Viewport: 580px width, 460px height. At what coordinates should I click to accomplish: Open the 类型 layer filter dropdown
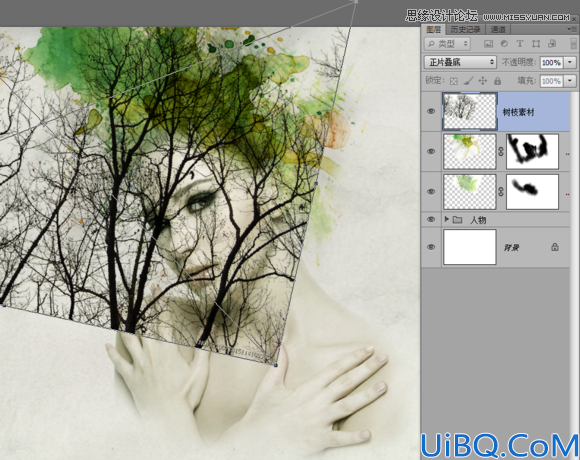(447, 44)
